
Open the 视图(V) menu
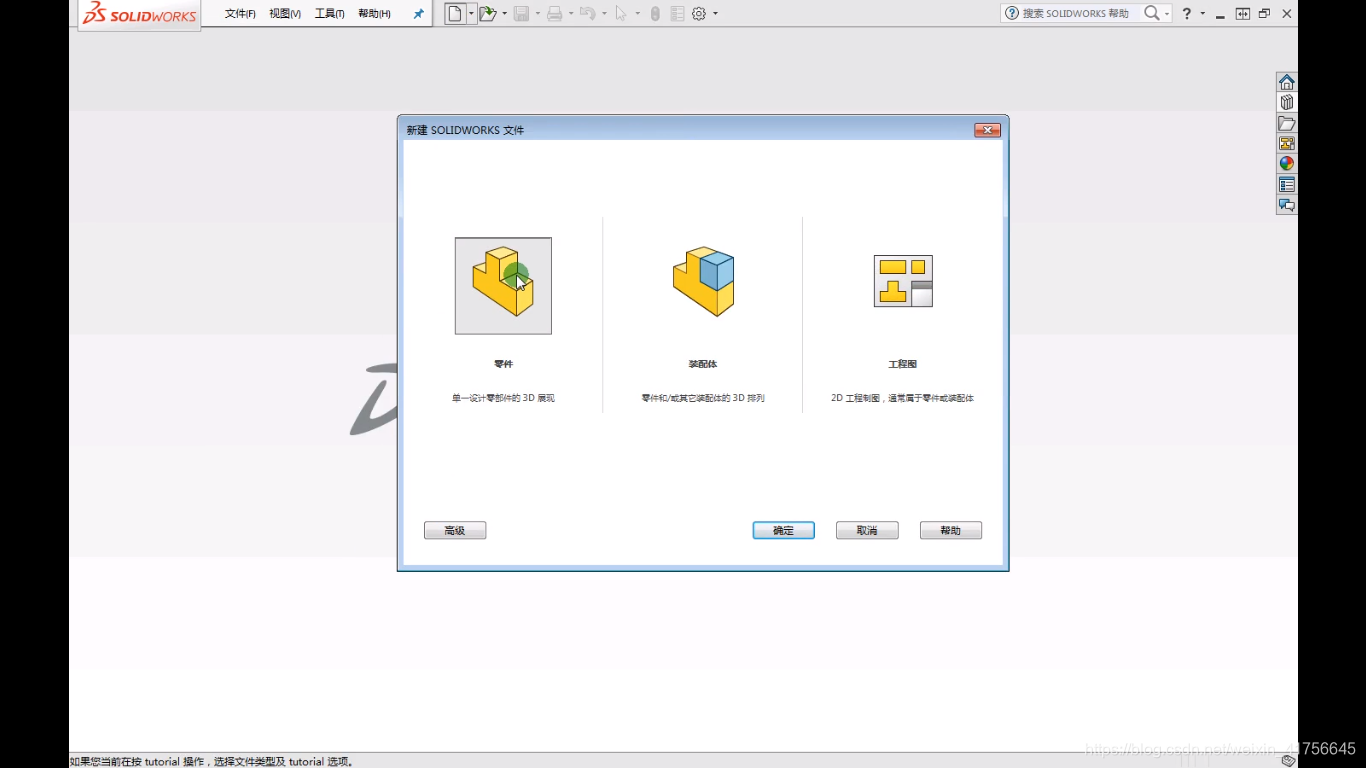(285, 14)
